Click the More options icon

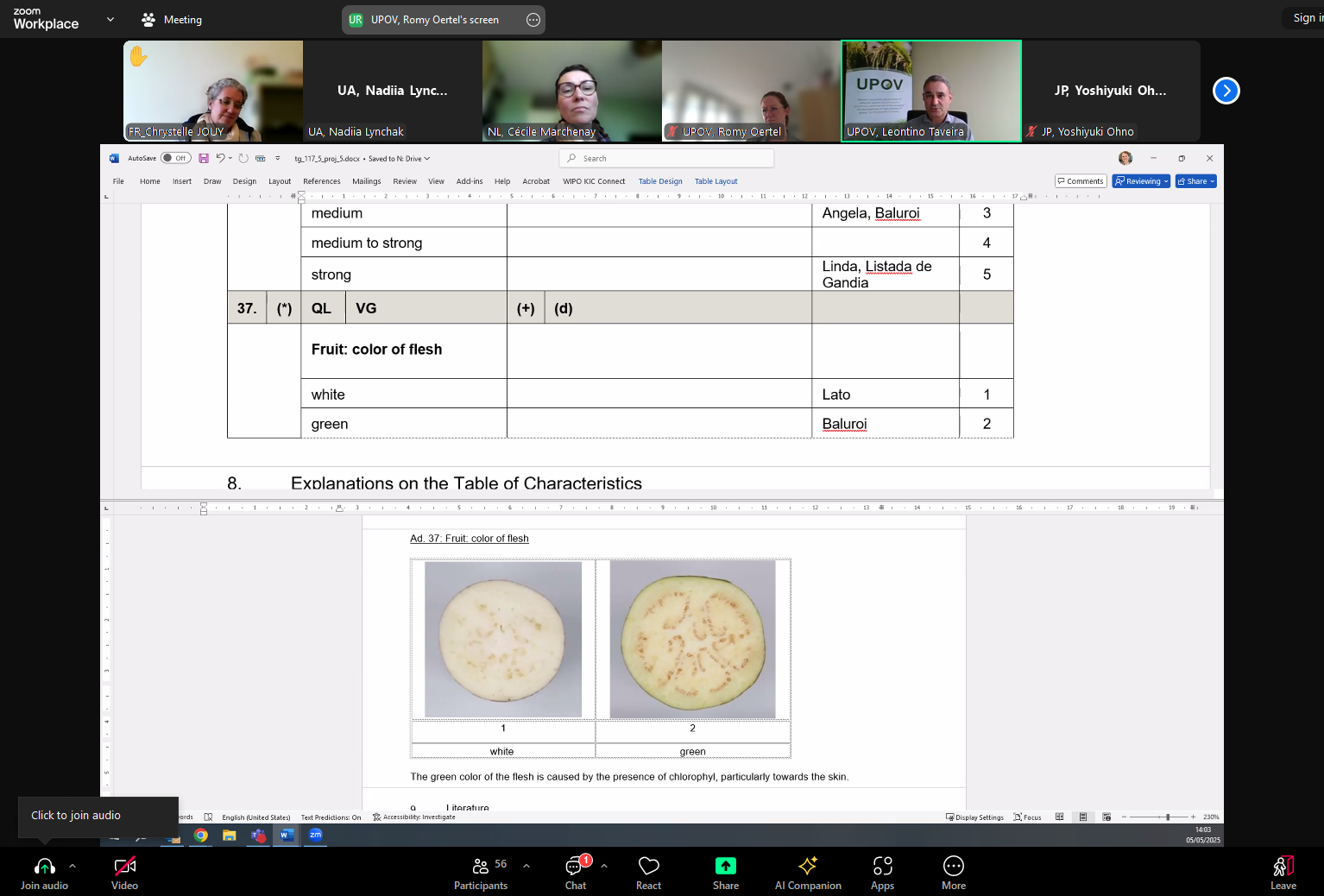pyautogui.click(x=953, y=867)
